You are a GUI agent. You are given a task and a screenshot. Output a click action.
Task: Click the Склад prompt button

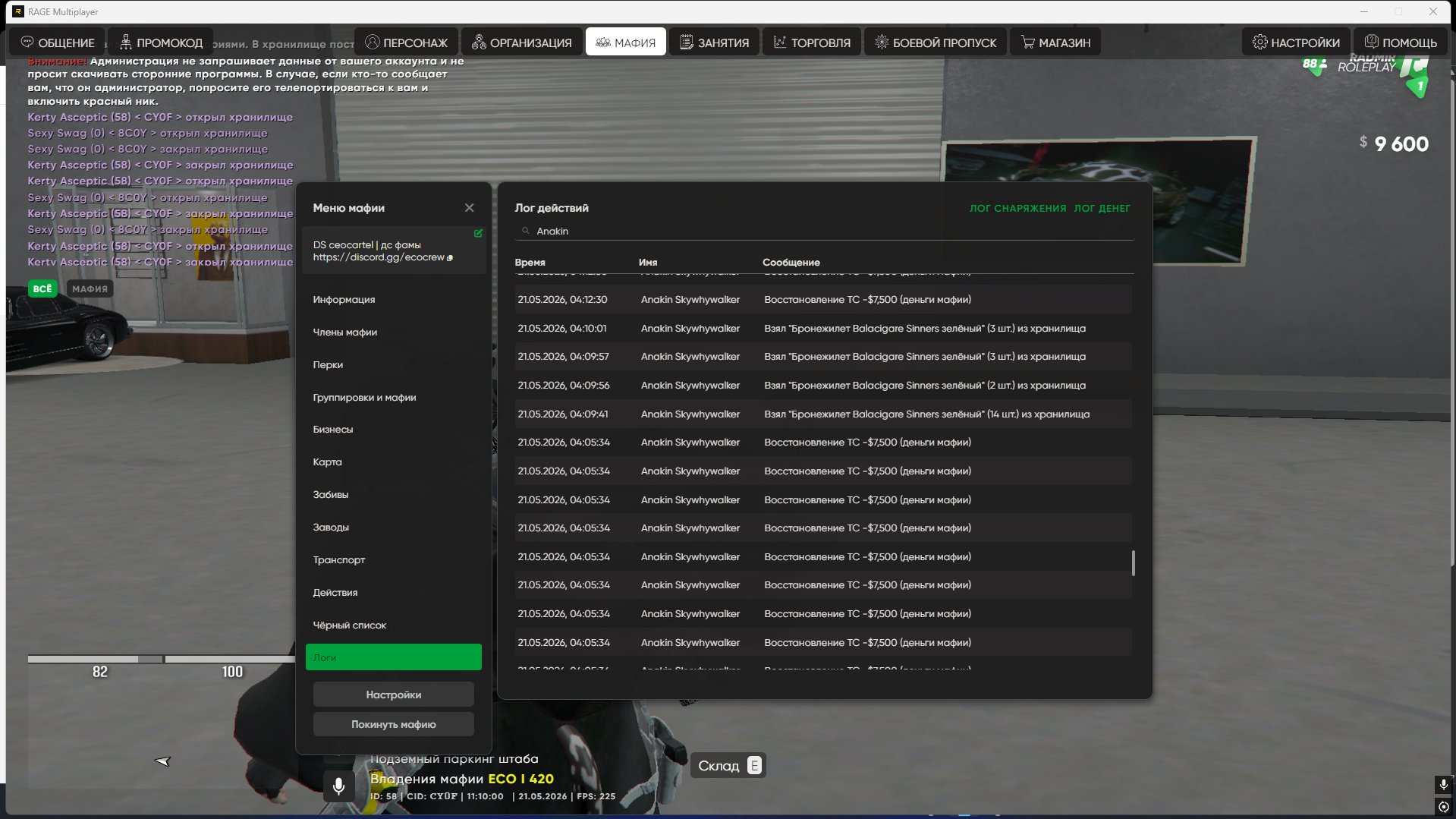(728, 765)
